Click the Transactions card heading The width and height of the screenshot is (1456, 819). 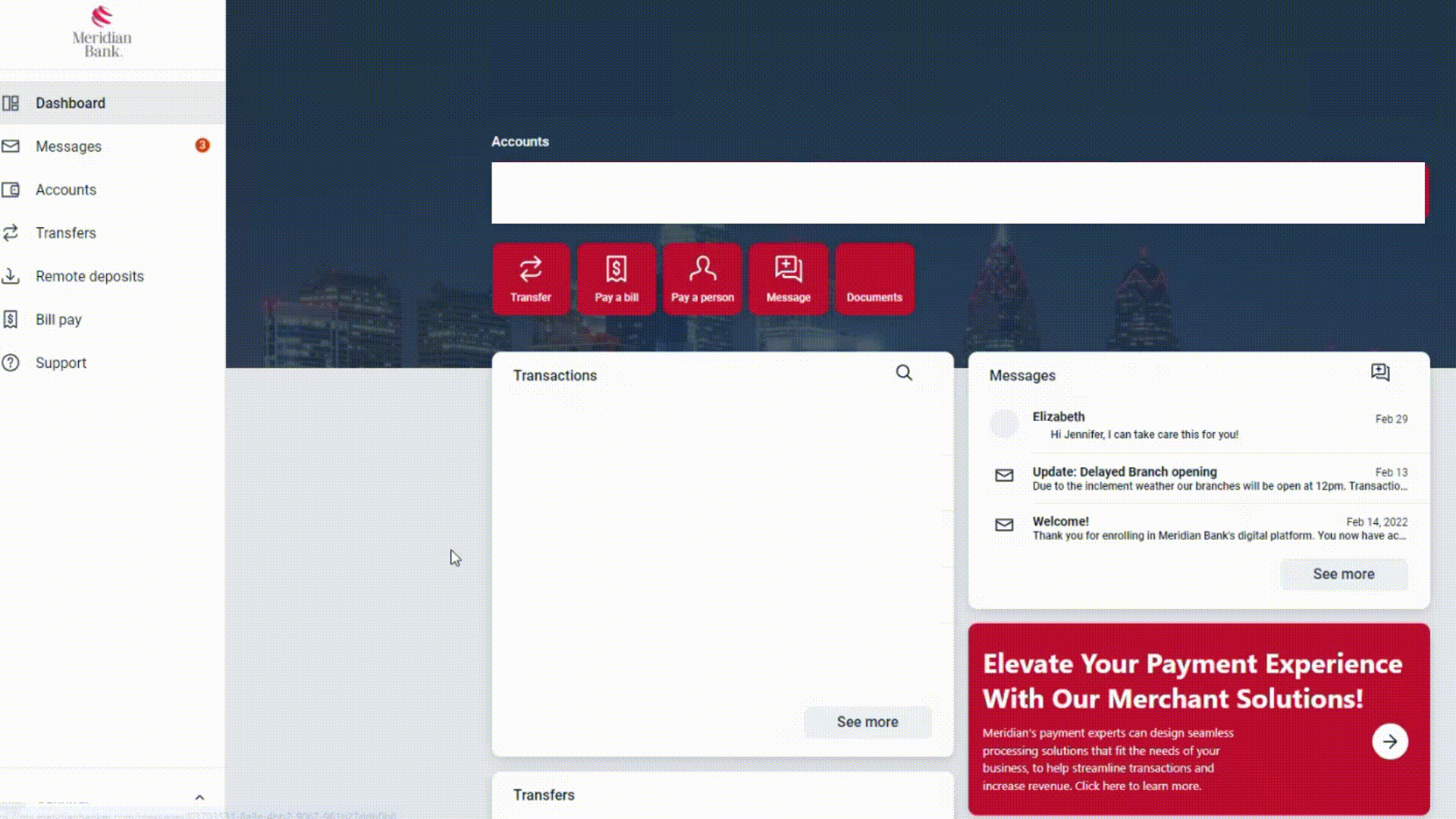pyautogui.click(x=554, y=375)
